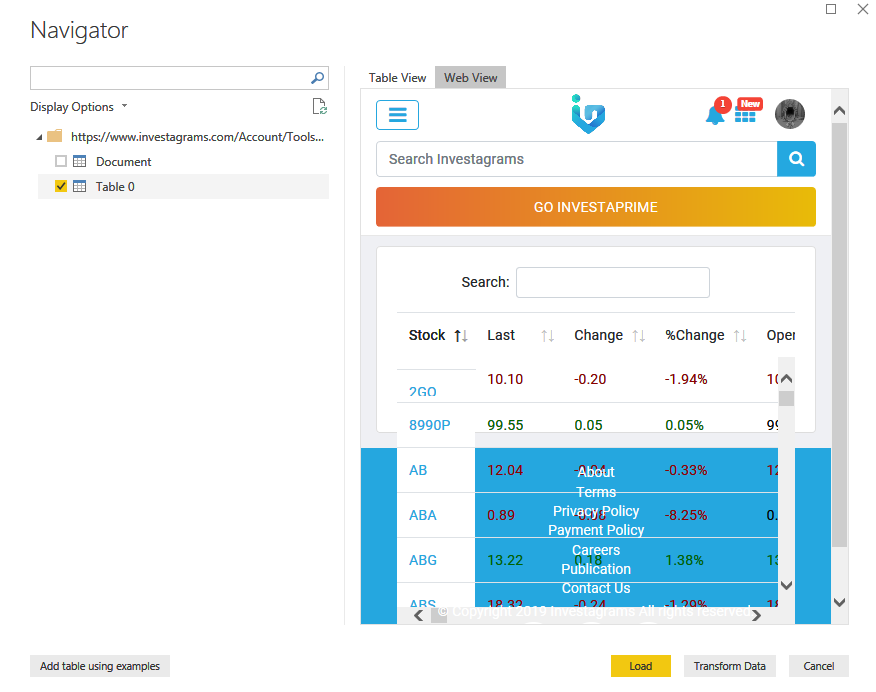The height and width of the screenshot is (692, 876).
Task: Sort by %Change column arrows
Action: click(x=740, y=336)
